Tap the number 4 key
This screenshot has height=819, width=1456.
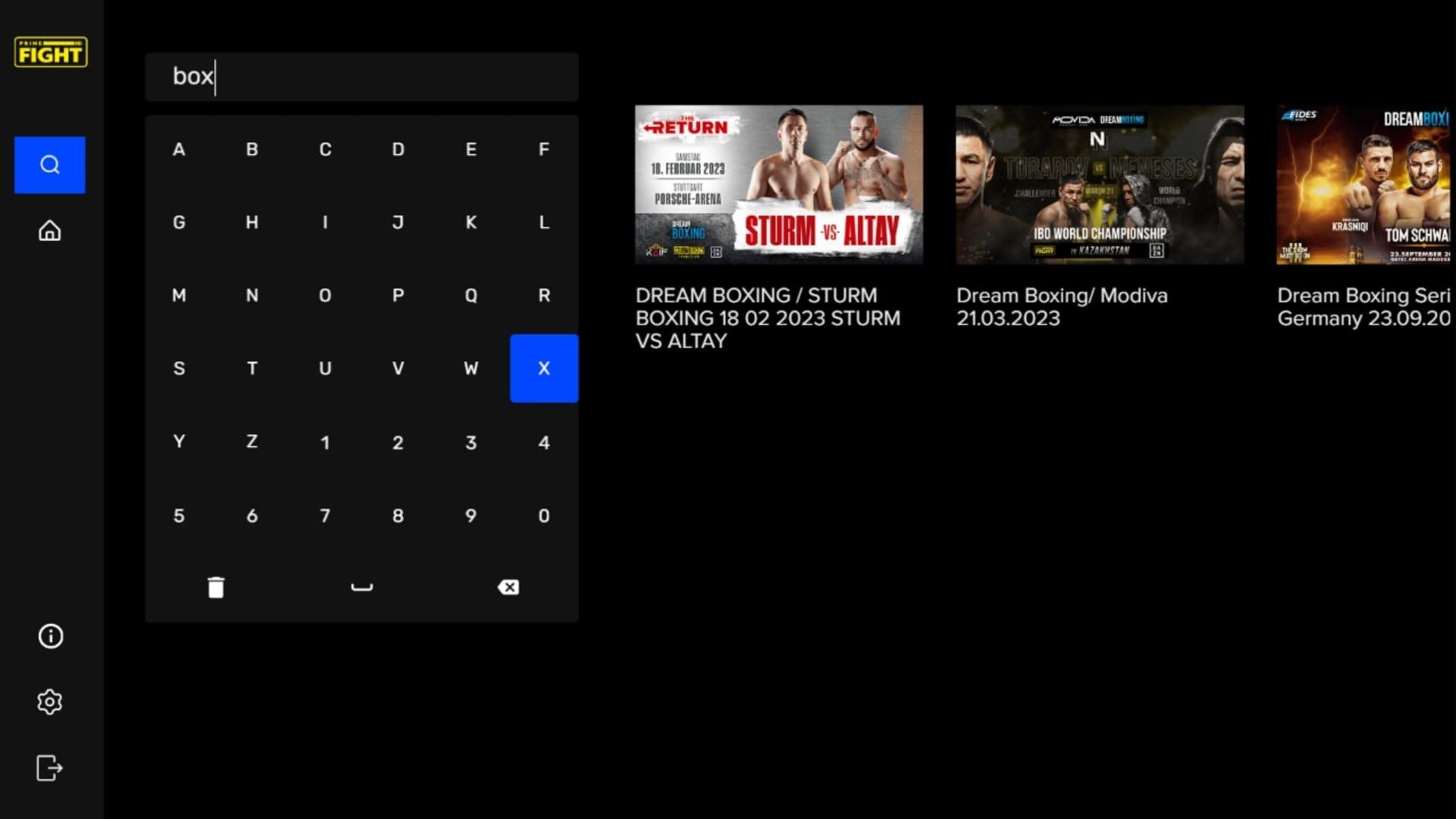tap(544, 442)
